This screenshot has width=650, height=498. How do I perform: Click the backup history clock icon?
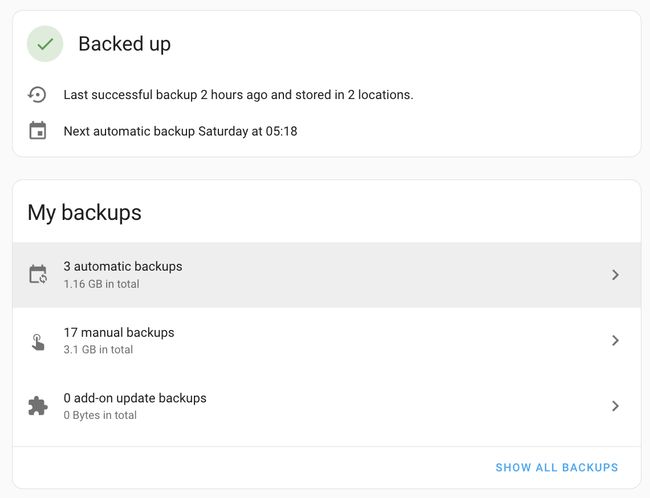click(37, 95)
